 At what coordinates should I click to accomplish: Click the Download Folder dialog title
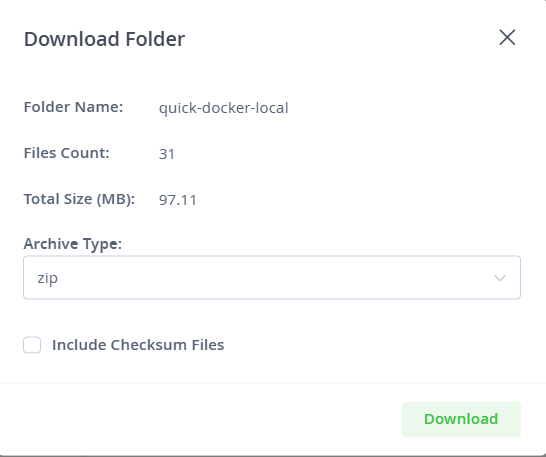click(104, 39)
